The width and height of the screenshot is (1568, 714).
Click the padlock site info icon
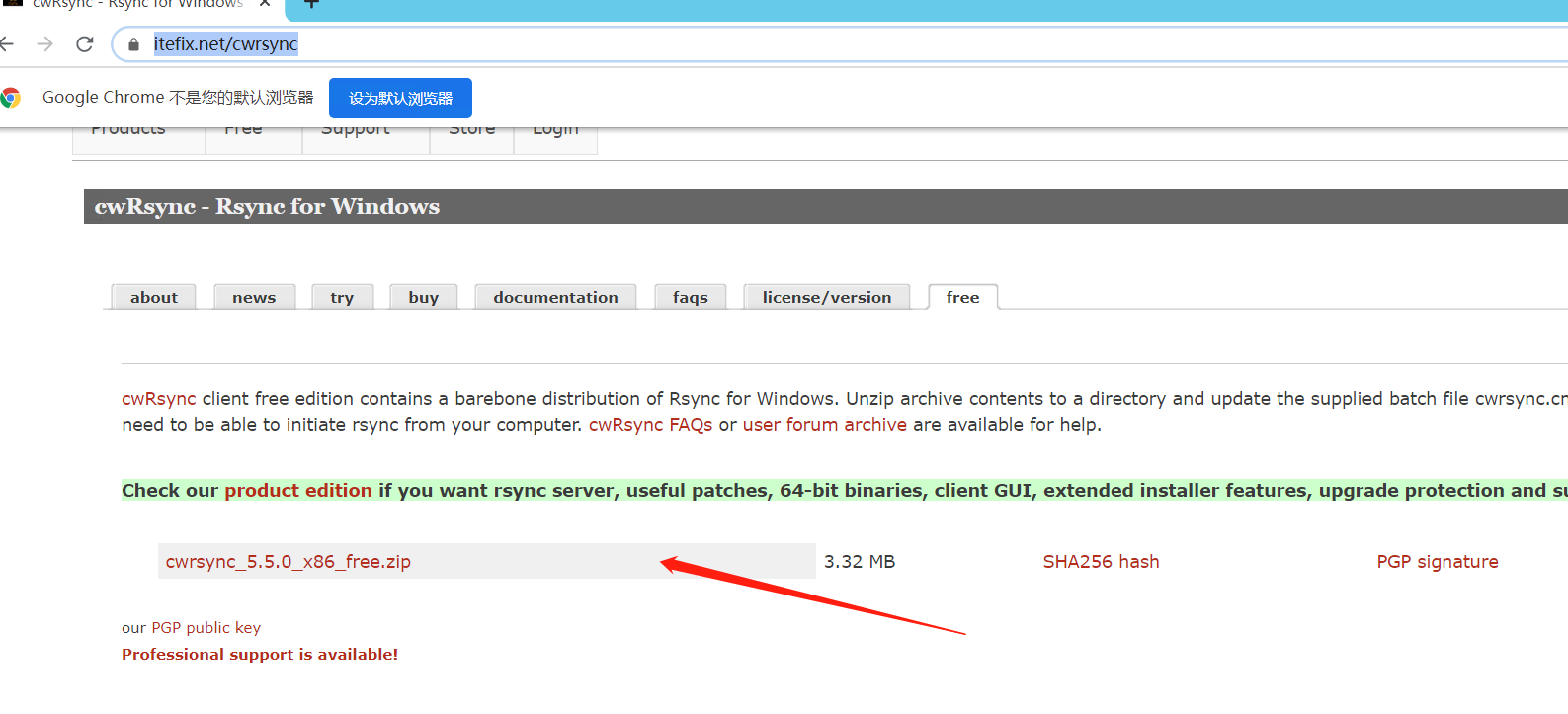point(134,44)
